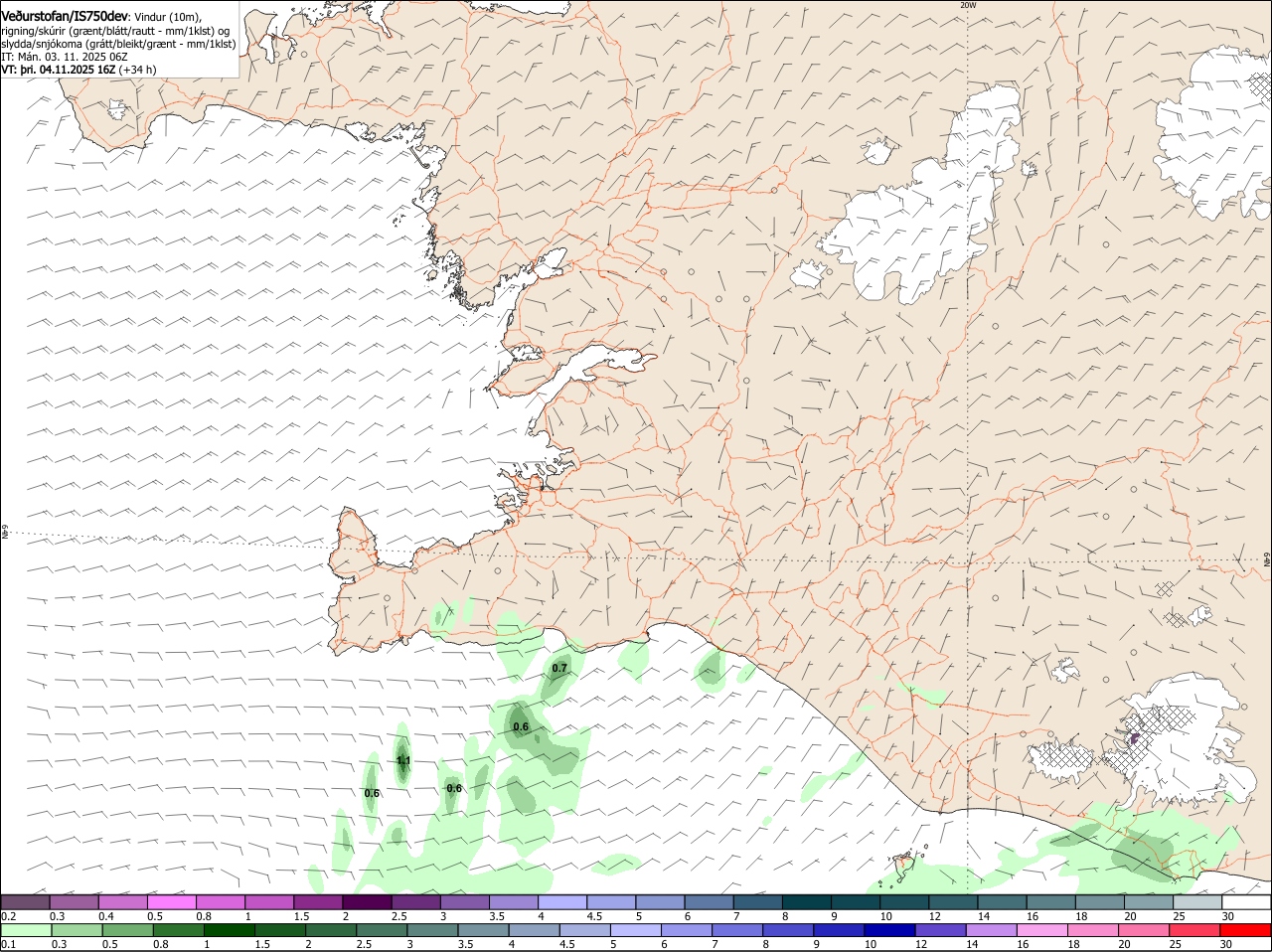Viewport: 1272px width, 952px height.
Task: Click the snow legend swatch between 0.2 and 0.3
Action: point(26,902)
